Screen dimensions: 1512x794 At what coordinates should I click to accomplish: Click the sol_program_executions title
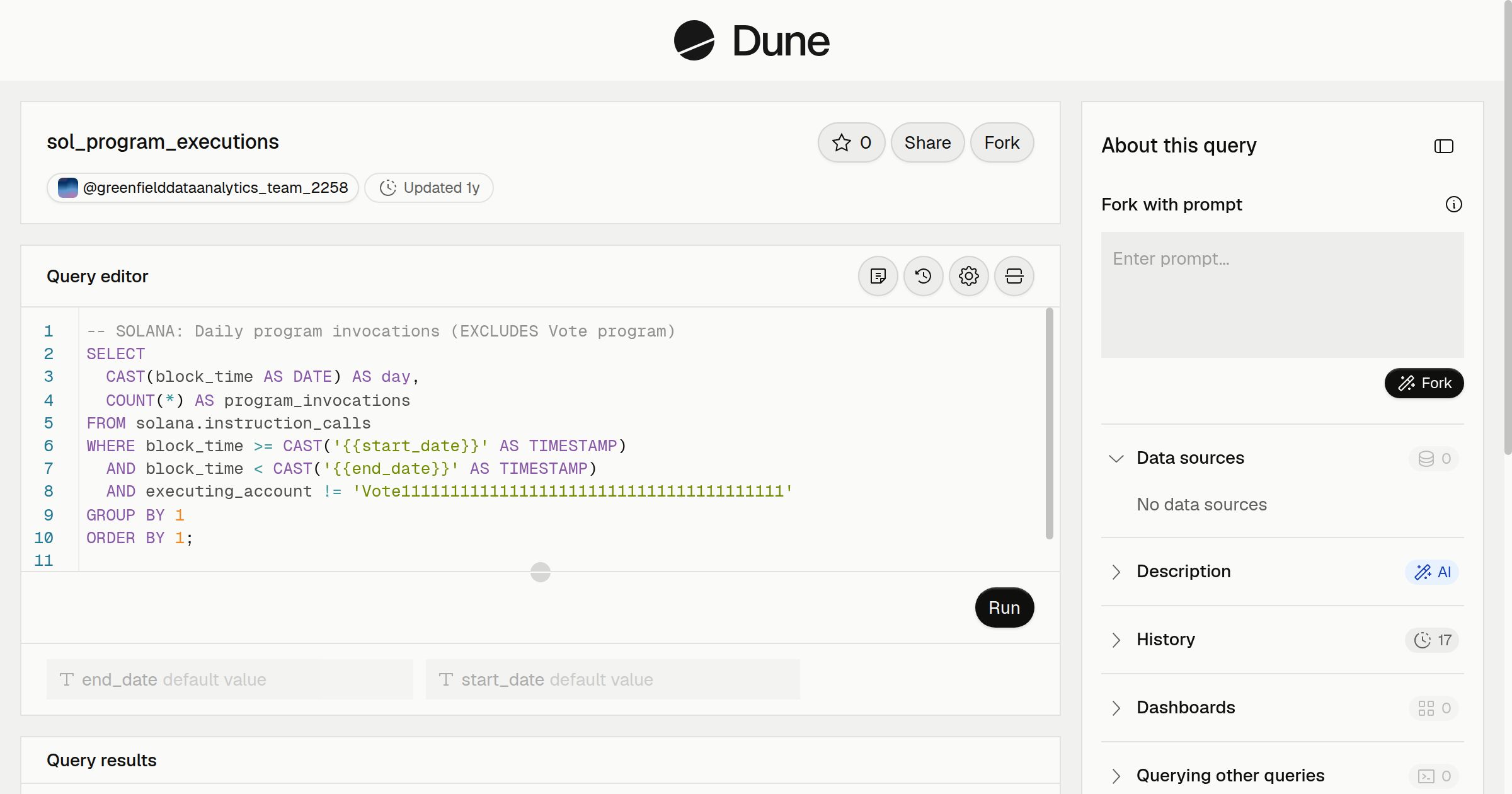tap(163, 142)
